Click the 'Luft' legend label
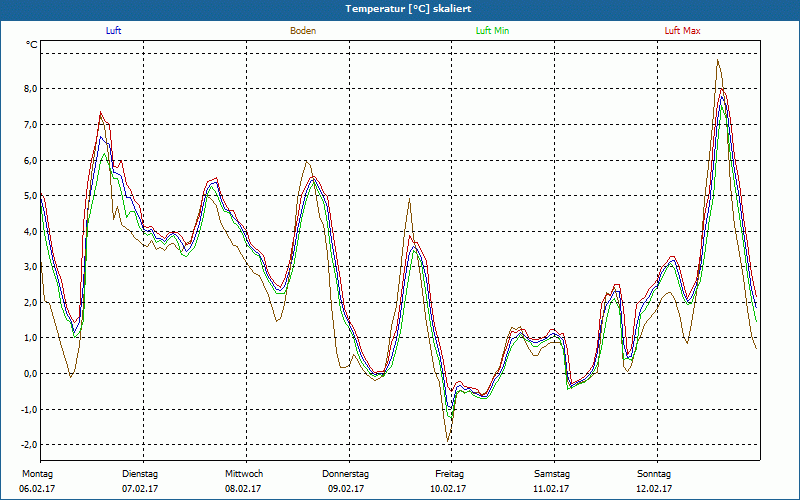 click(x=114, y=31)
